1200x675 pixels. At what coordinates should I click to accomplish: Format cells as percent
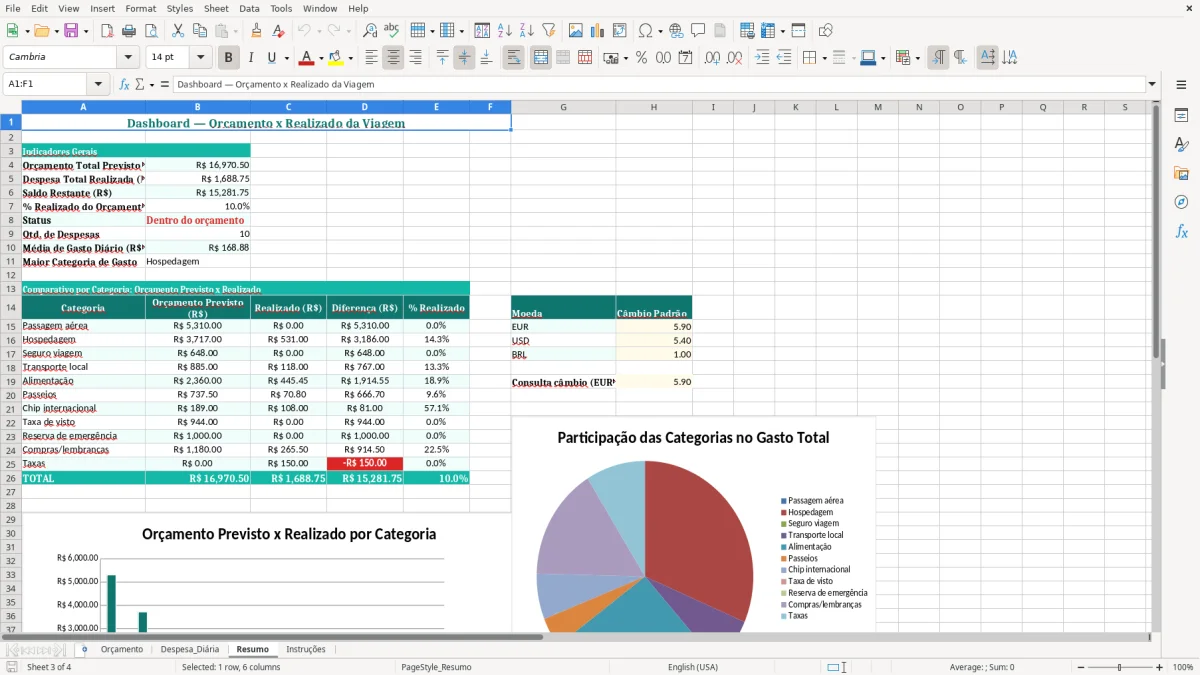641,58
